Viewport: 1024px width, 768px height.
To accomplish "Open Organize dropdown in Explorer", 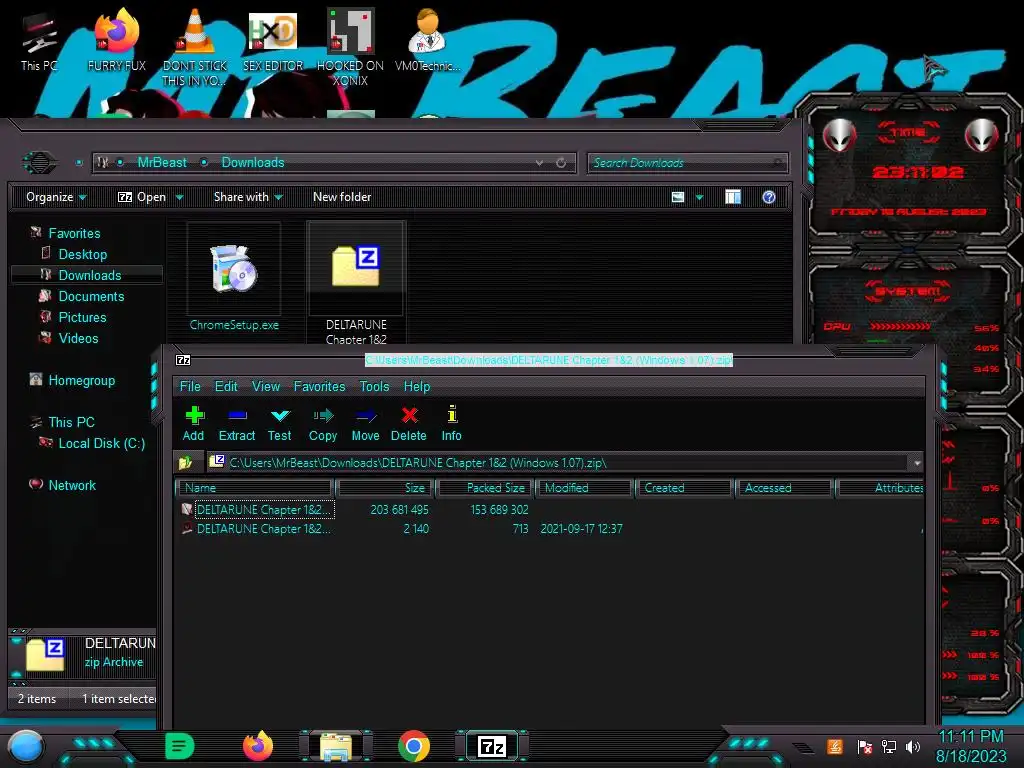I will 56,197.
